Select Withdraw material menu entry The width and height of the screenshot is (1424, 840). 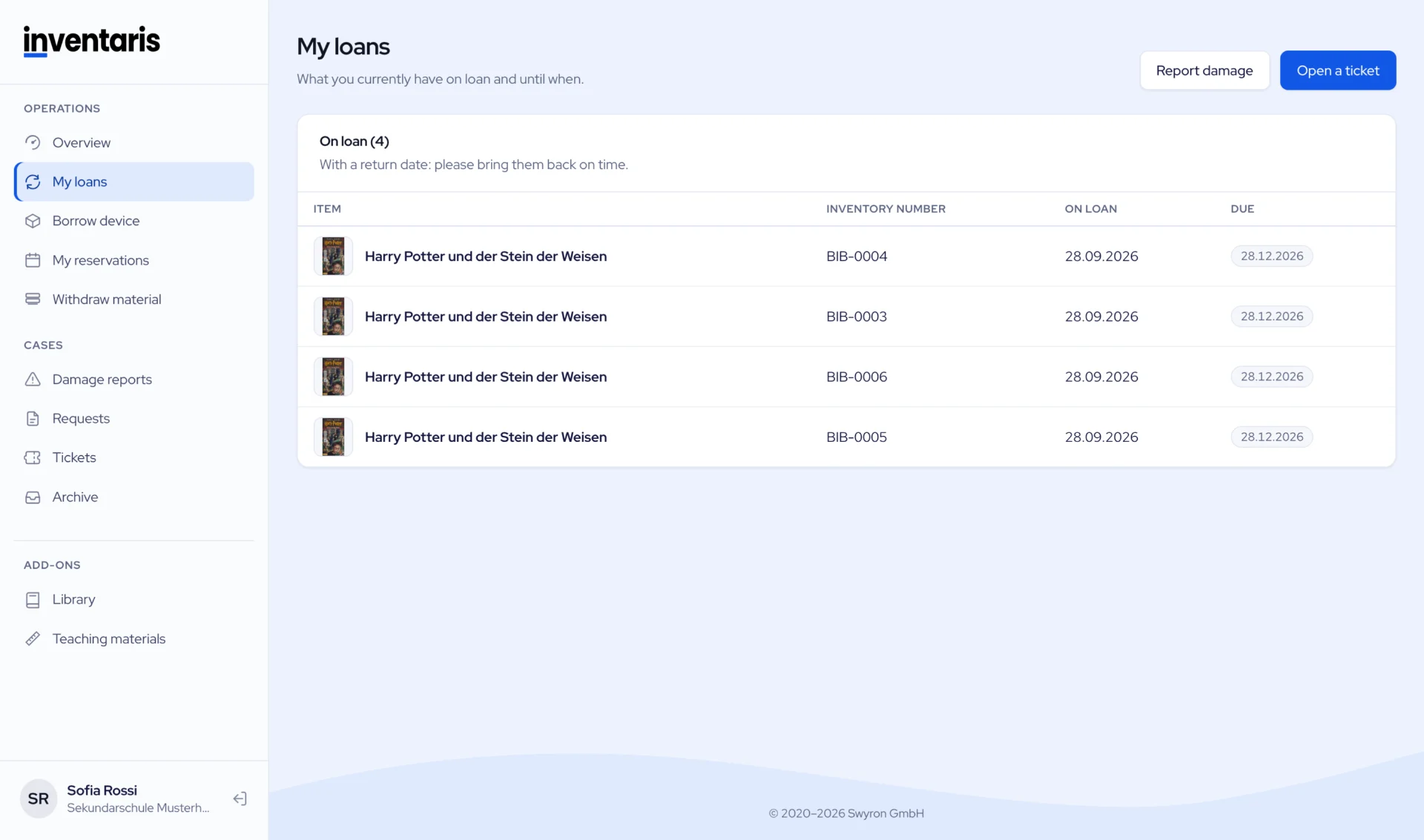[x=134, y=299]
